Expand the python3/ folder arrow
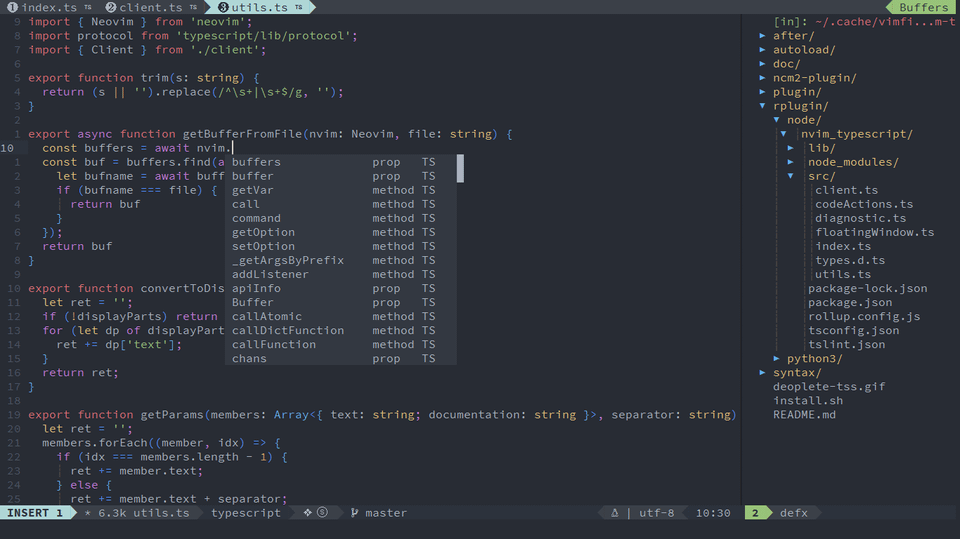This screenshot has width=960, height=539. point(776,358)
